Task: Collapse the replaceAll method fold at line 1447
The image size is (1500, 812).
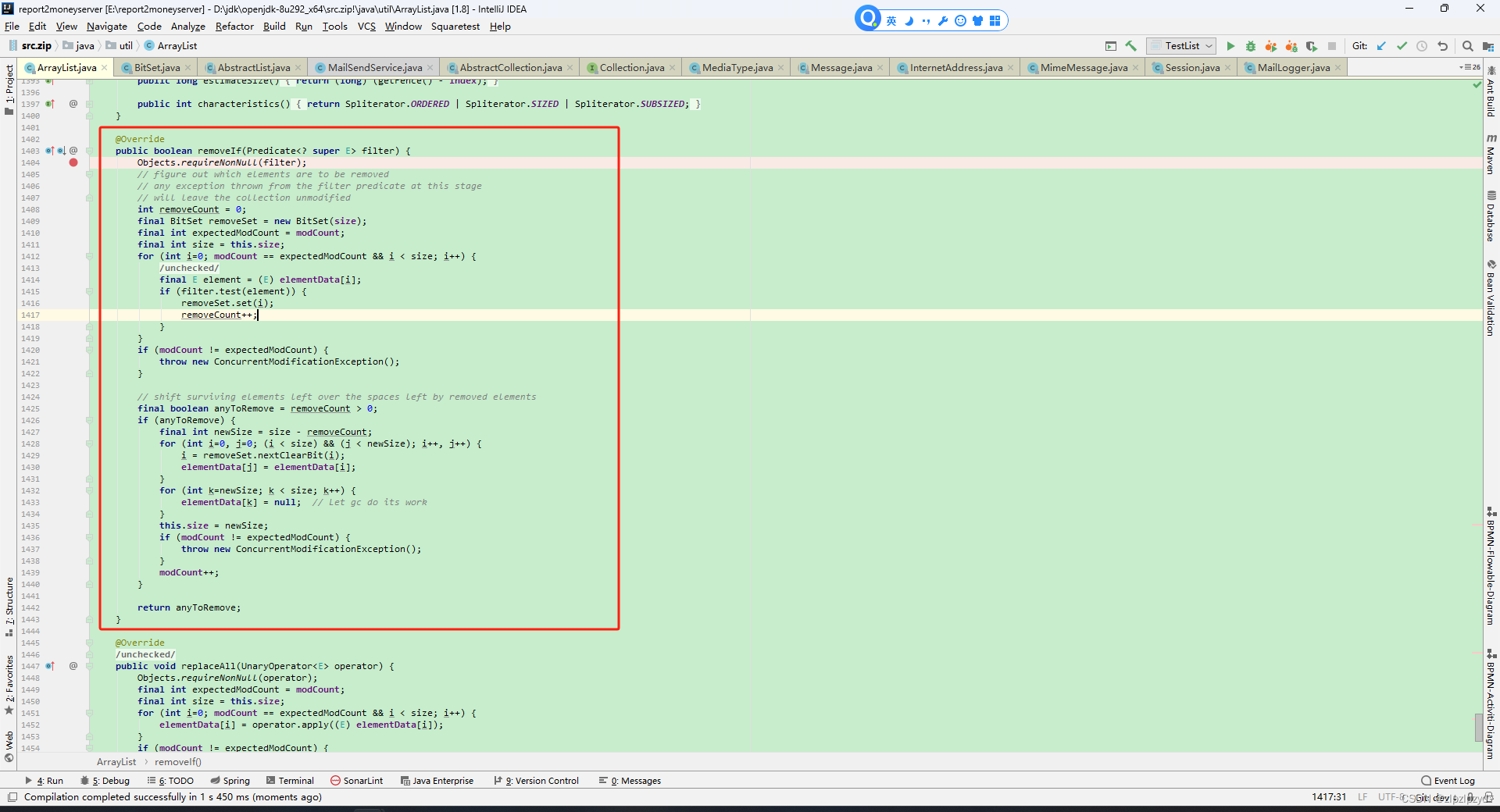Action: [90, 666]
